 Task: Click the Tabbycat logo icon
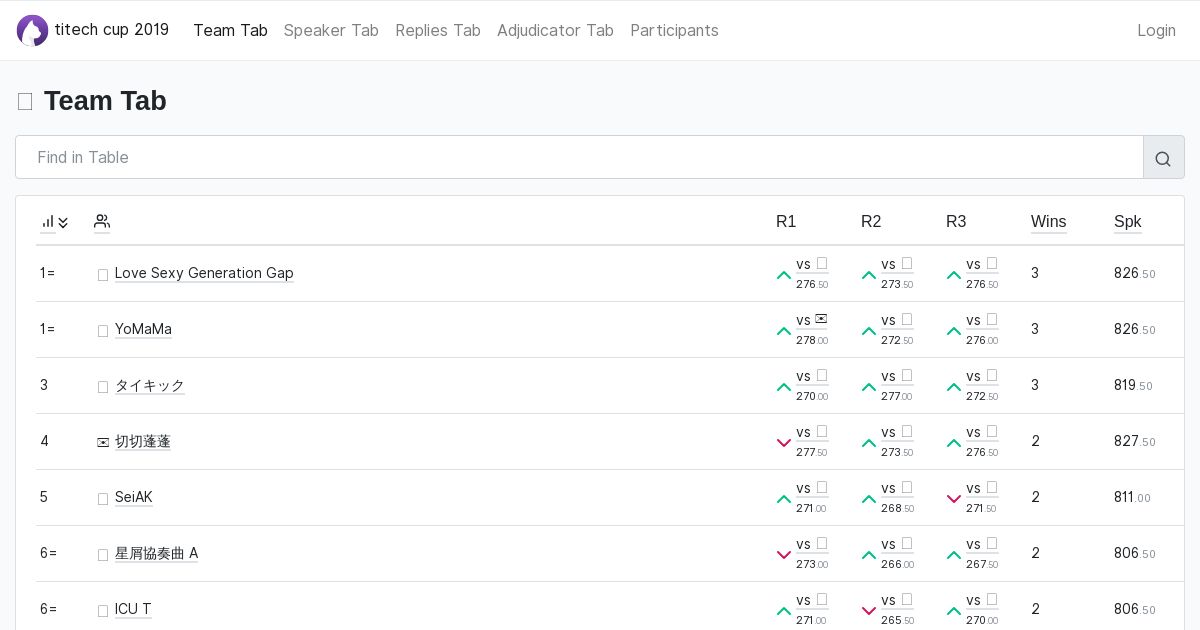[x=32, y=30]
